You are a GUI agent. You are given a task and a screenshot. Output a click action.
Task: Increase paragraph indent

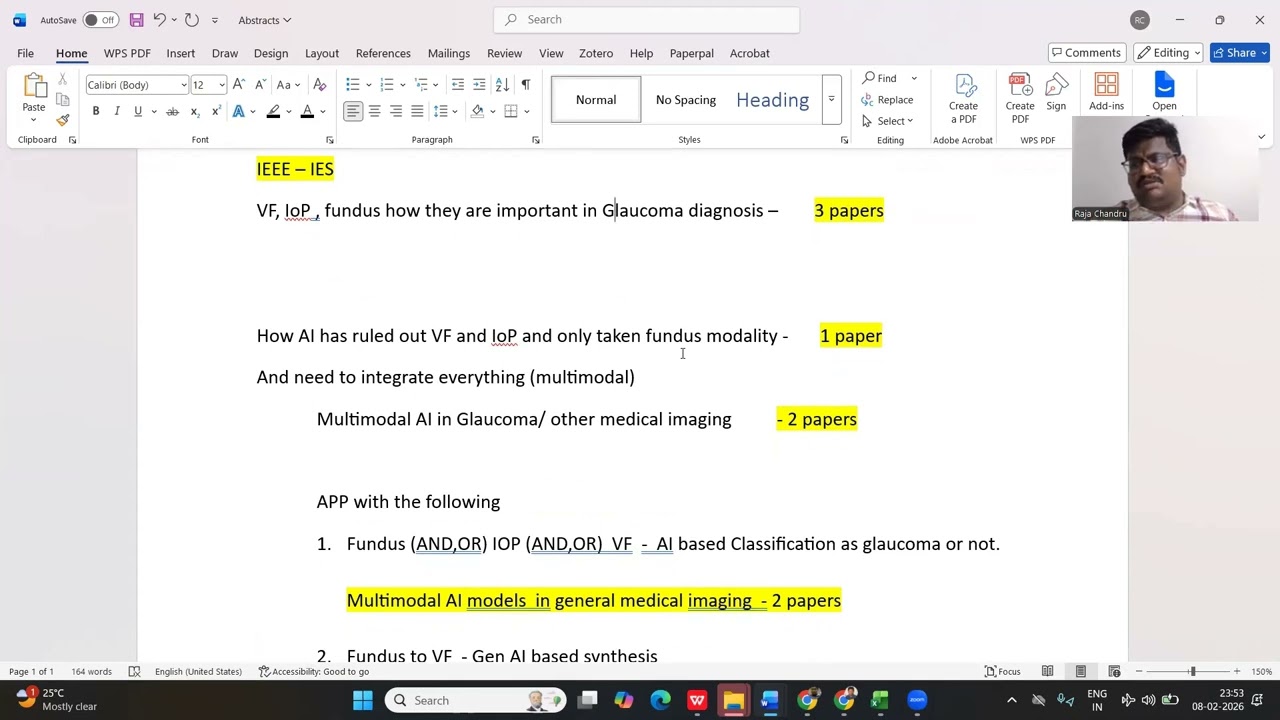479,85
